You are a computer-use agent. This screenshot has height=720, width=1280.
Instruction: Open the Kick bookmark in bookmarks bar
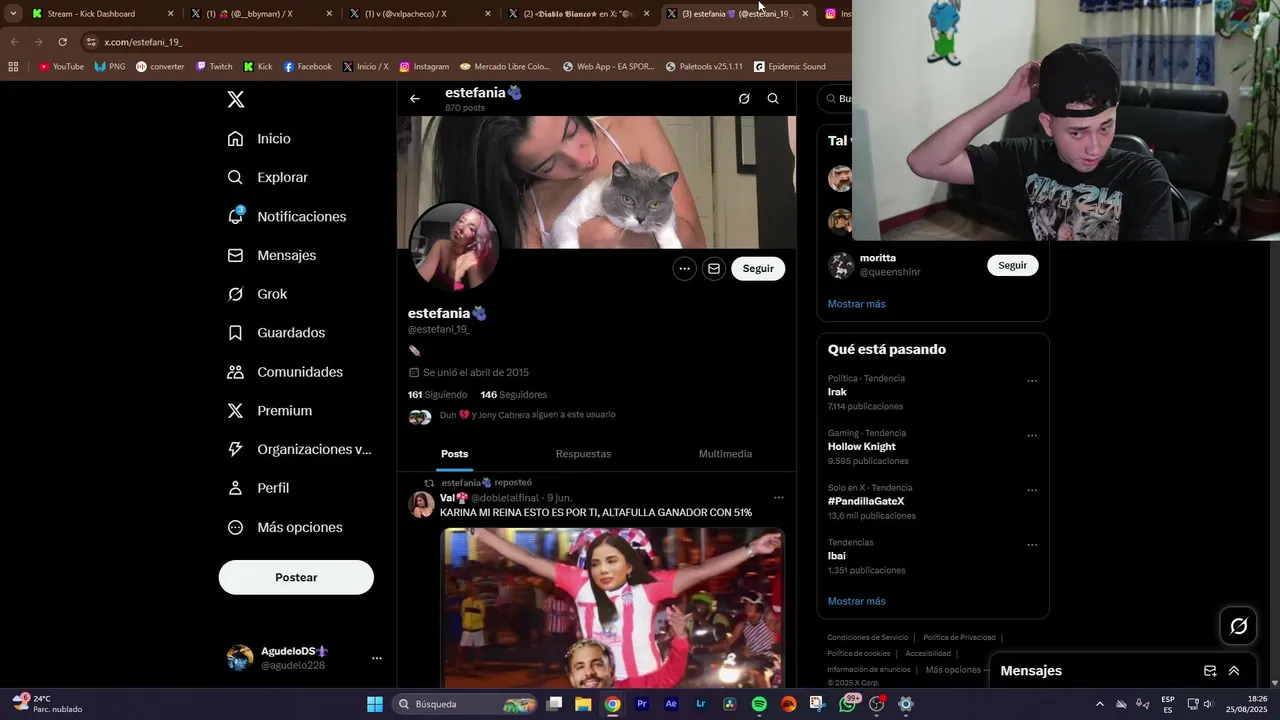(x=257, y=67)
